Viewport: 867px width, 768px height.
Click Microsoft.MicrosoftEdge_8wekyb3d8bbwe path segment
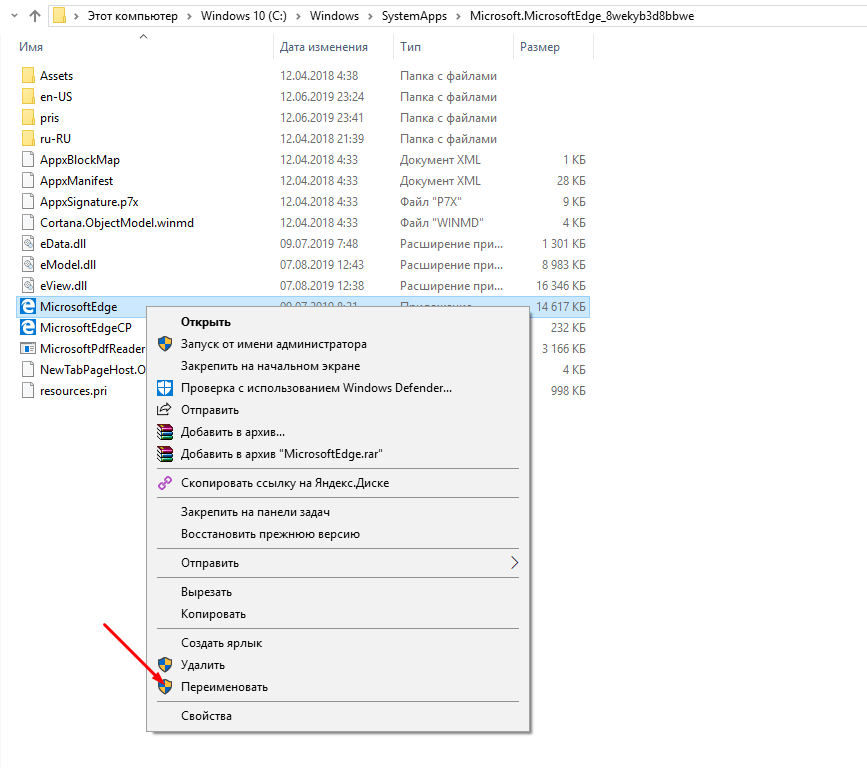point(582,16)
